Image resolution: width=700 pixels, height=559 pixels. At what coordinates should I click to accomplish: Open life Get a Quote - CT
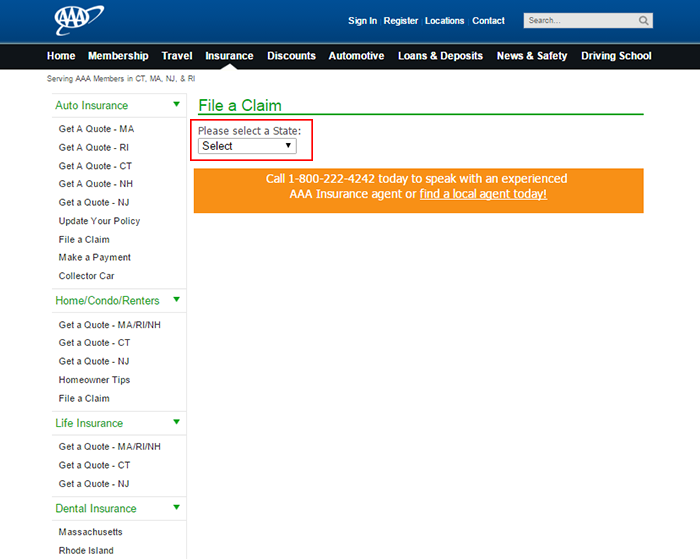[x=94, y=465]
